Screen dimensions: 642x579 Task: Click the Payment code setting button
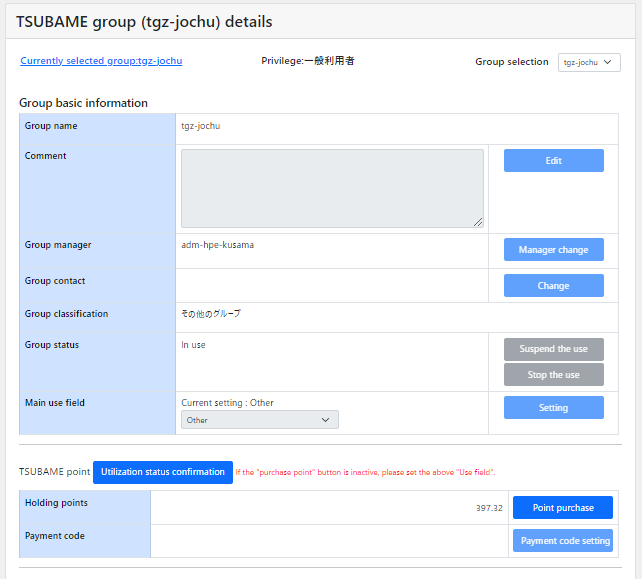coord(563,541)
